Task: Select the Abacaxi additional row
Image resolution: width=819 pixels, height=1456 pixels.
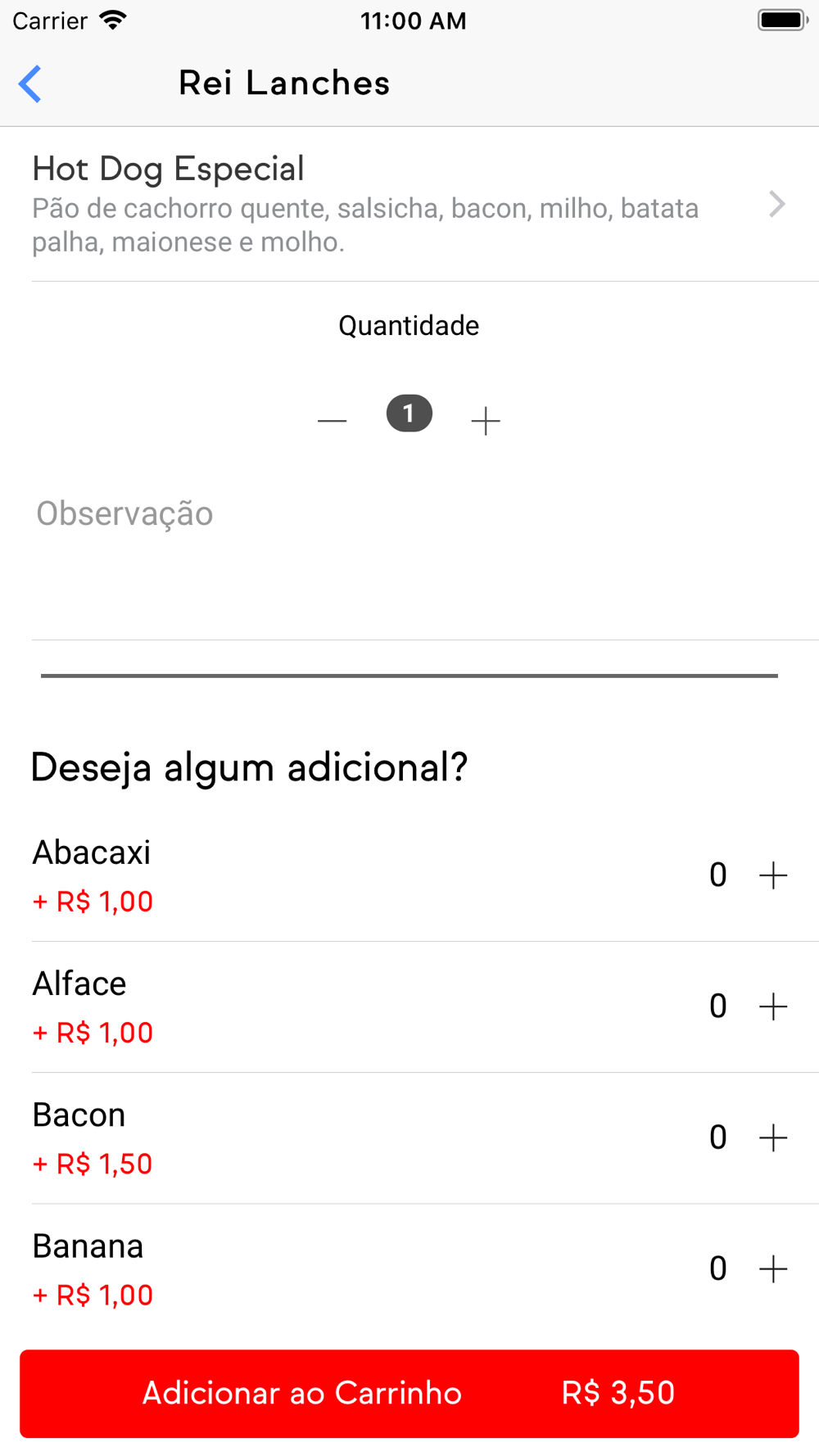Action: point(328,875)
